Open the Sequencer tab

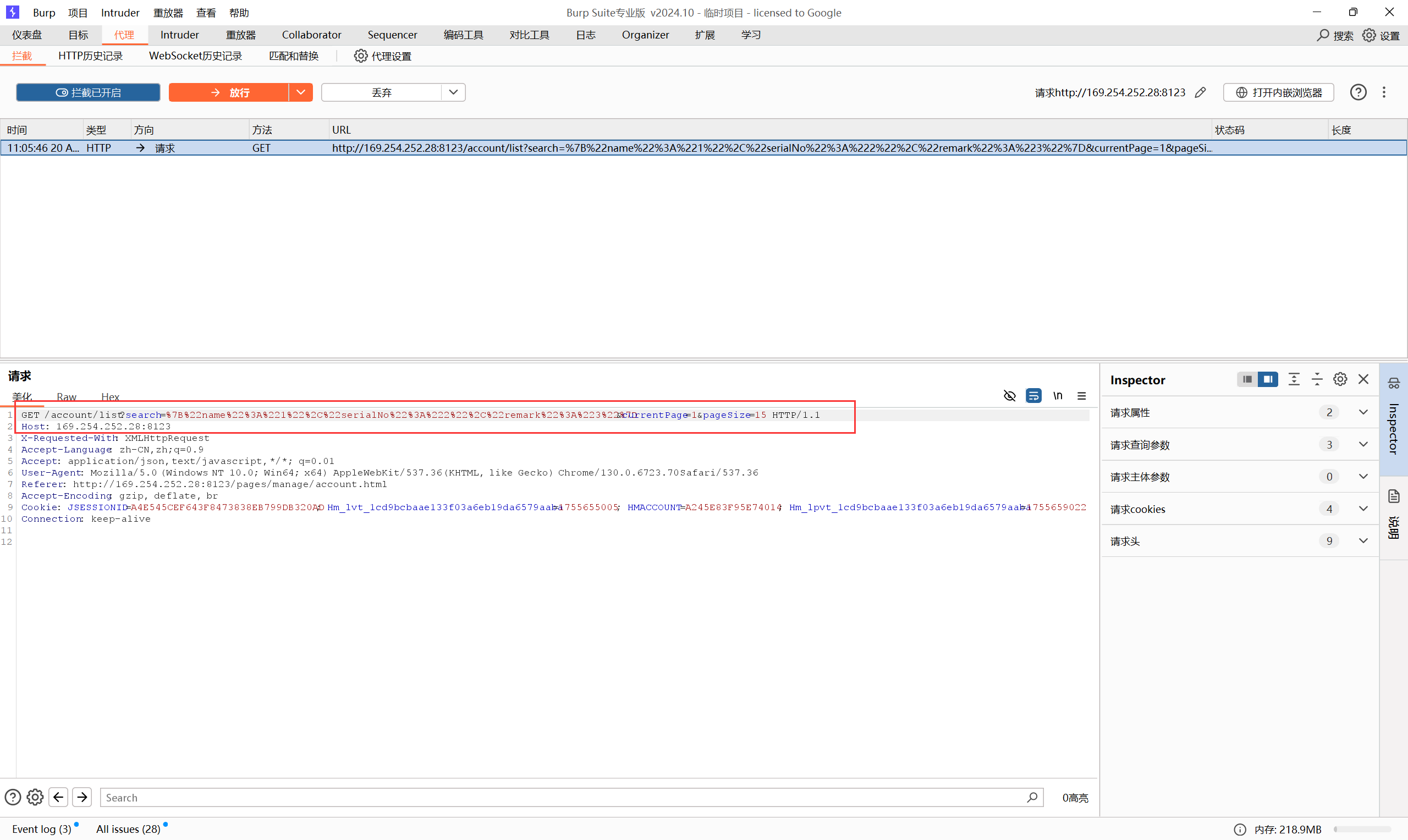[x=392, y=35]
